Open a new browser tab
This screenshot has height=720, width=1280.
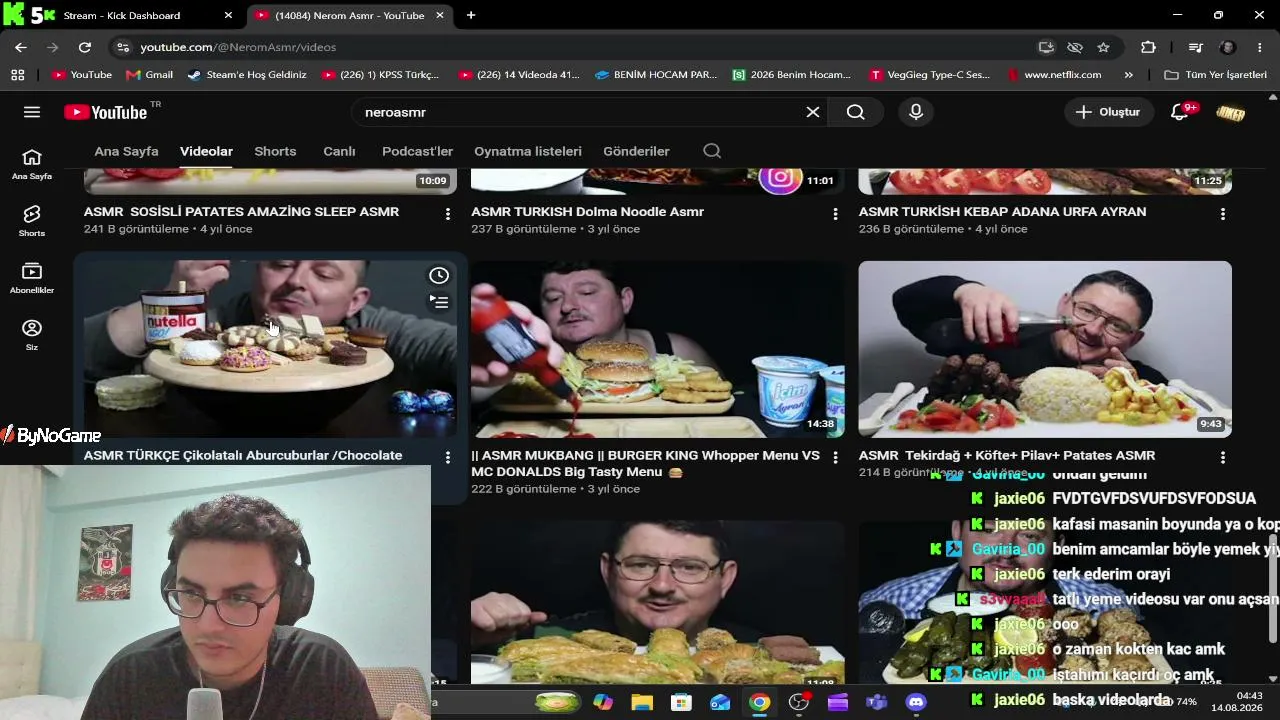(471, 15)
